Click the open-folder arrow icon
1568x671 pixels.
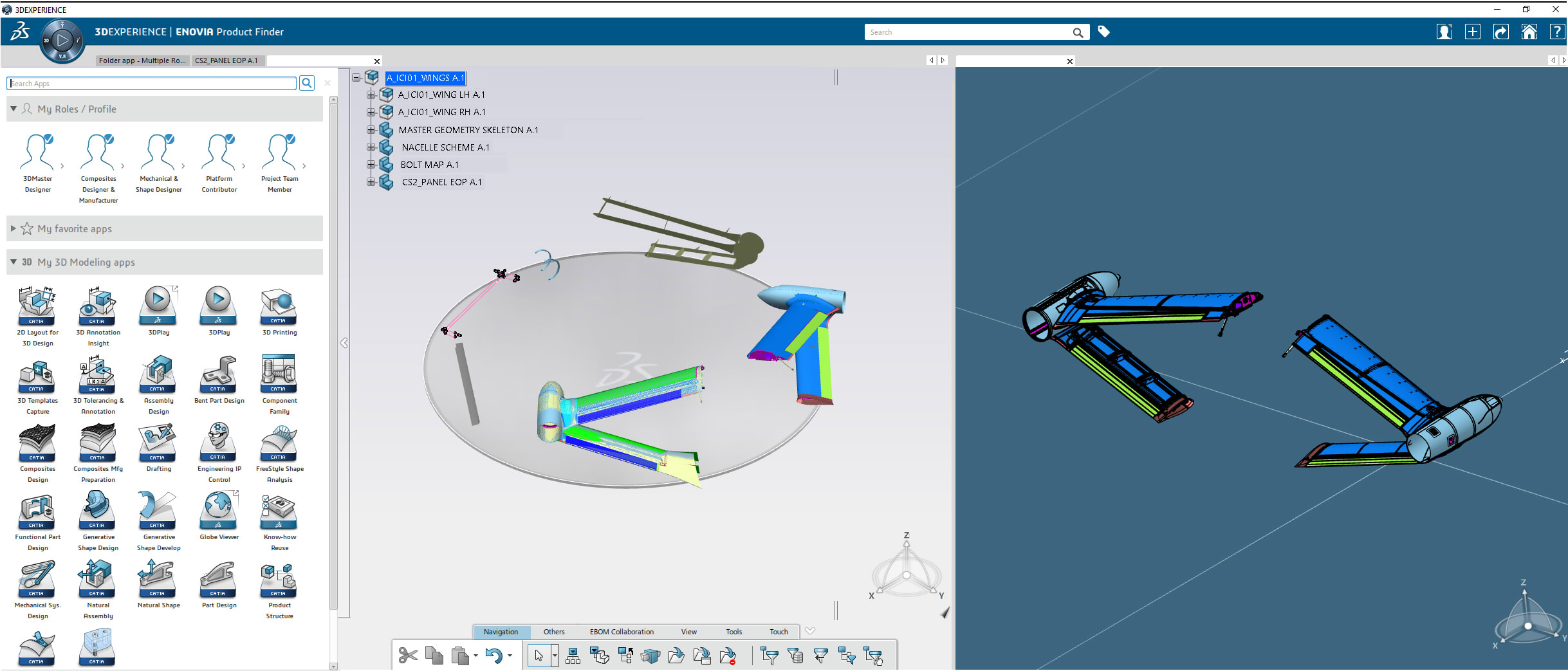(x=676, y=656)
